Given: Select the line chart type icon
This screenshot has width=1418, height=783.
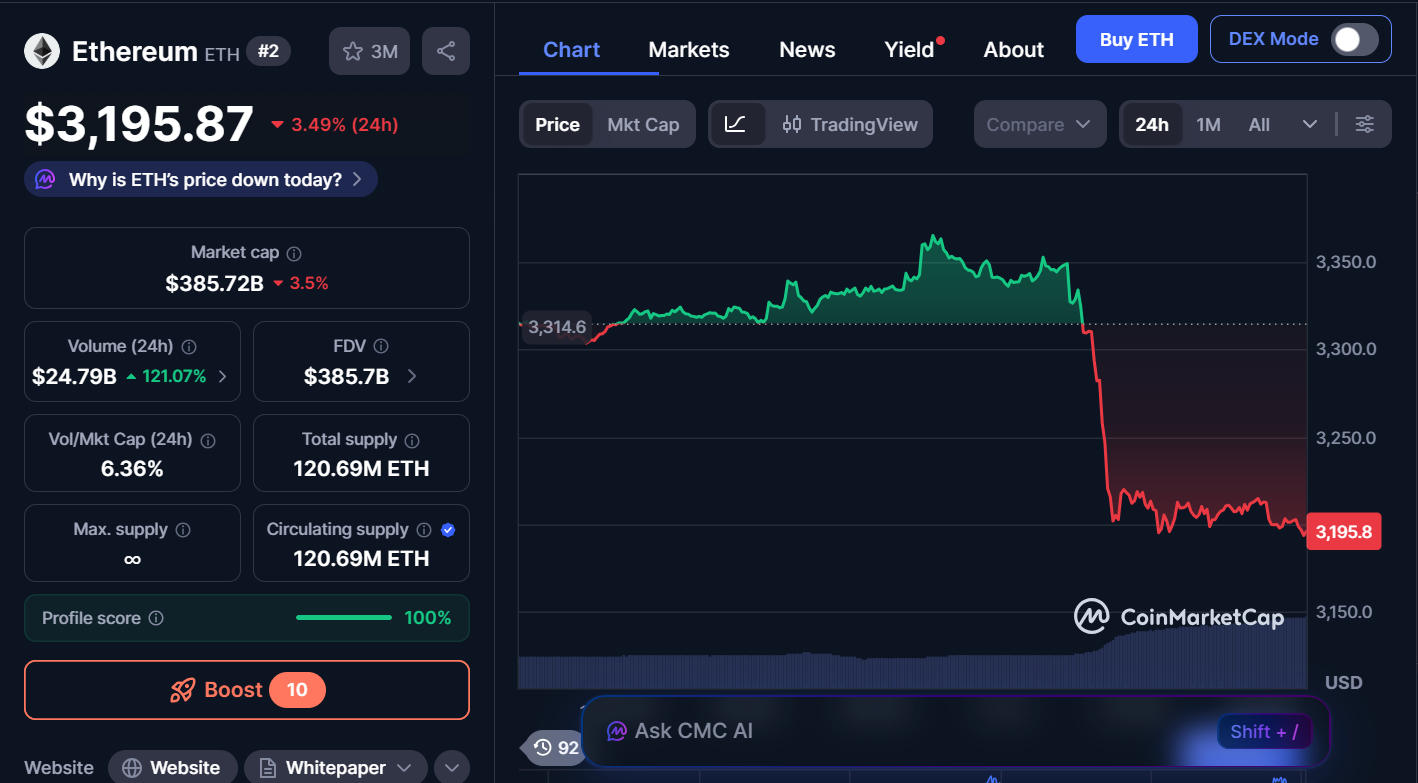Looking at the screenshot, I should click(738, 124).
